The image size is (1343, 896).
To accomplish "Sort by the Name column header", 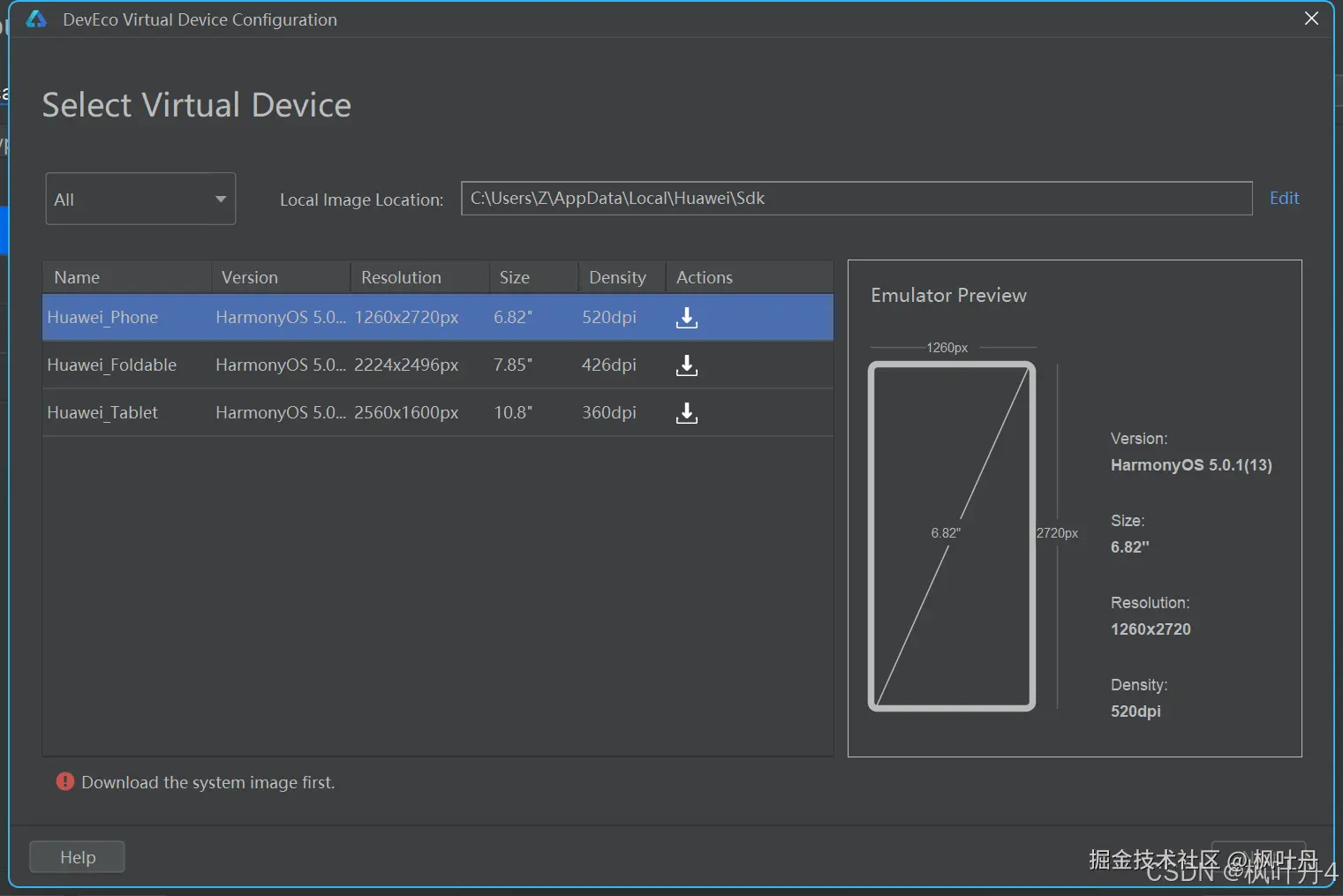I will (77, 277).
